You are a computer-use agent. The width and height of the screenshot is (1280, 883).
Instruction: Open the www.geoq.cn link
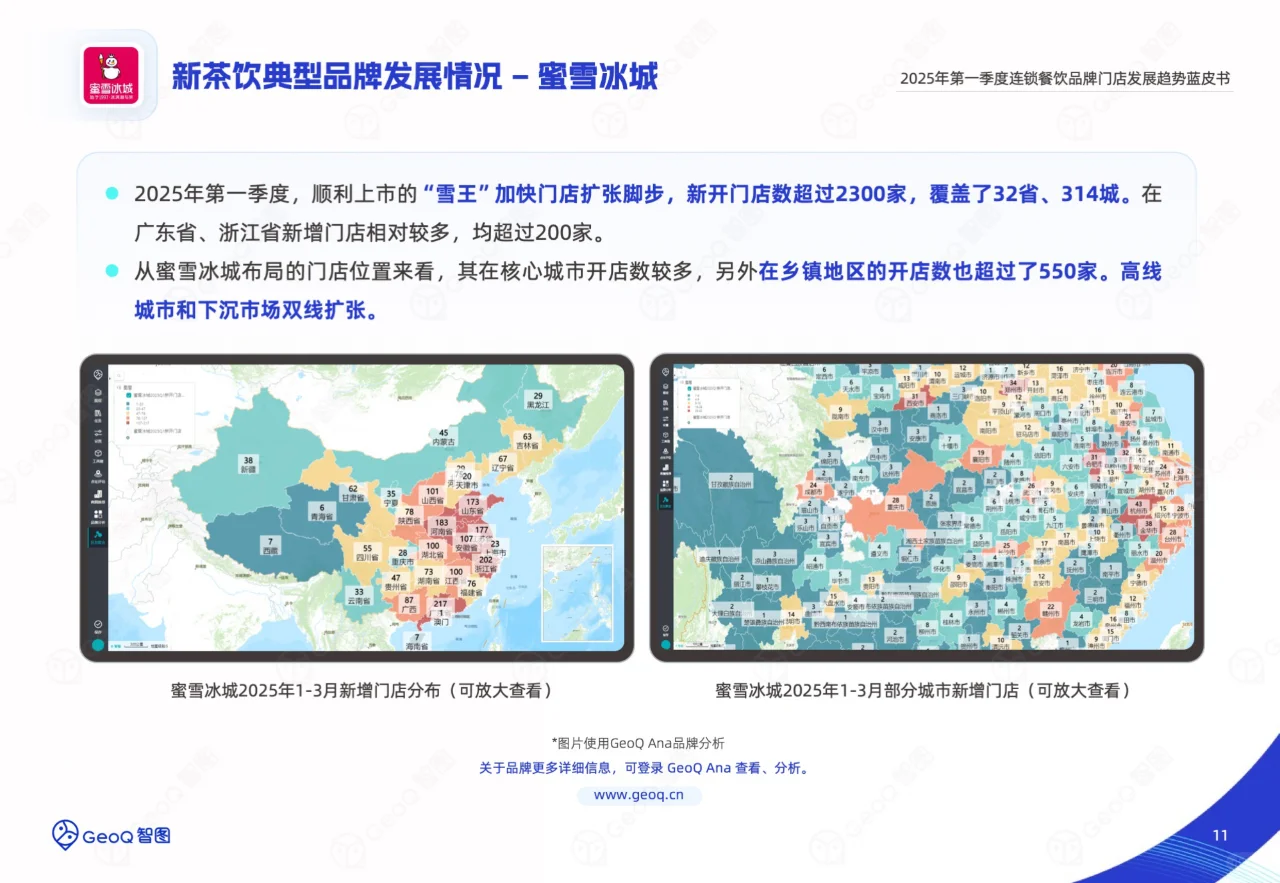[639, 795]
